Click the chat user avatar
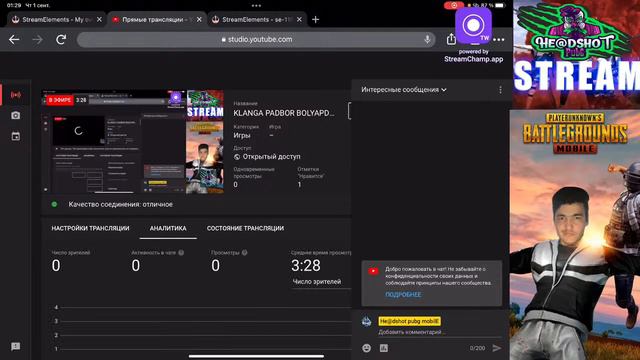The width and height of the screenshot is (640, 360). coord(367,322)
